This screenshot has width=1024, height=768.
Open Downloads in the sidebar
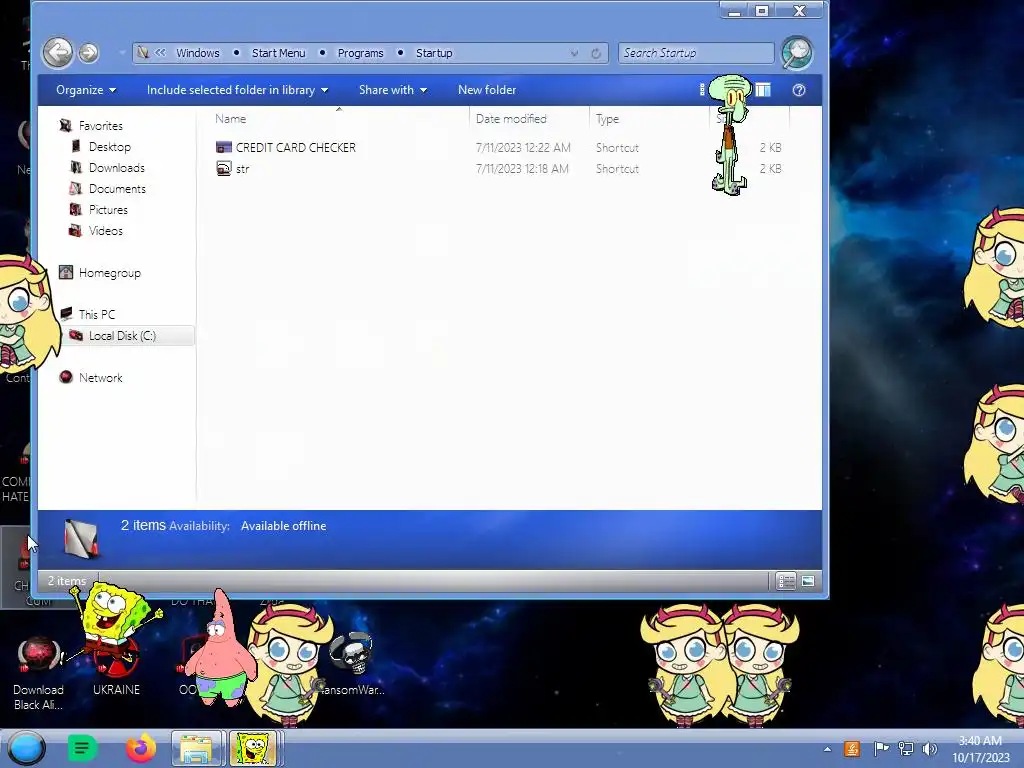[117, 168]
